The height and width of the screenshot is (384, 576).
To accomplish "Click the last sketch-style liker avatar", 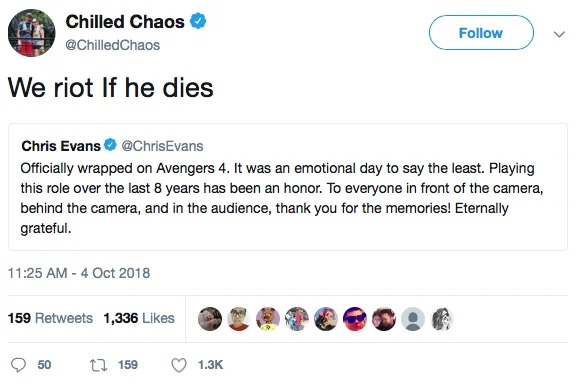I will tap(442, 319).
